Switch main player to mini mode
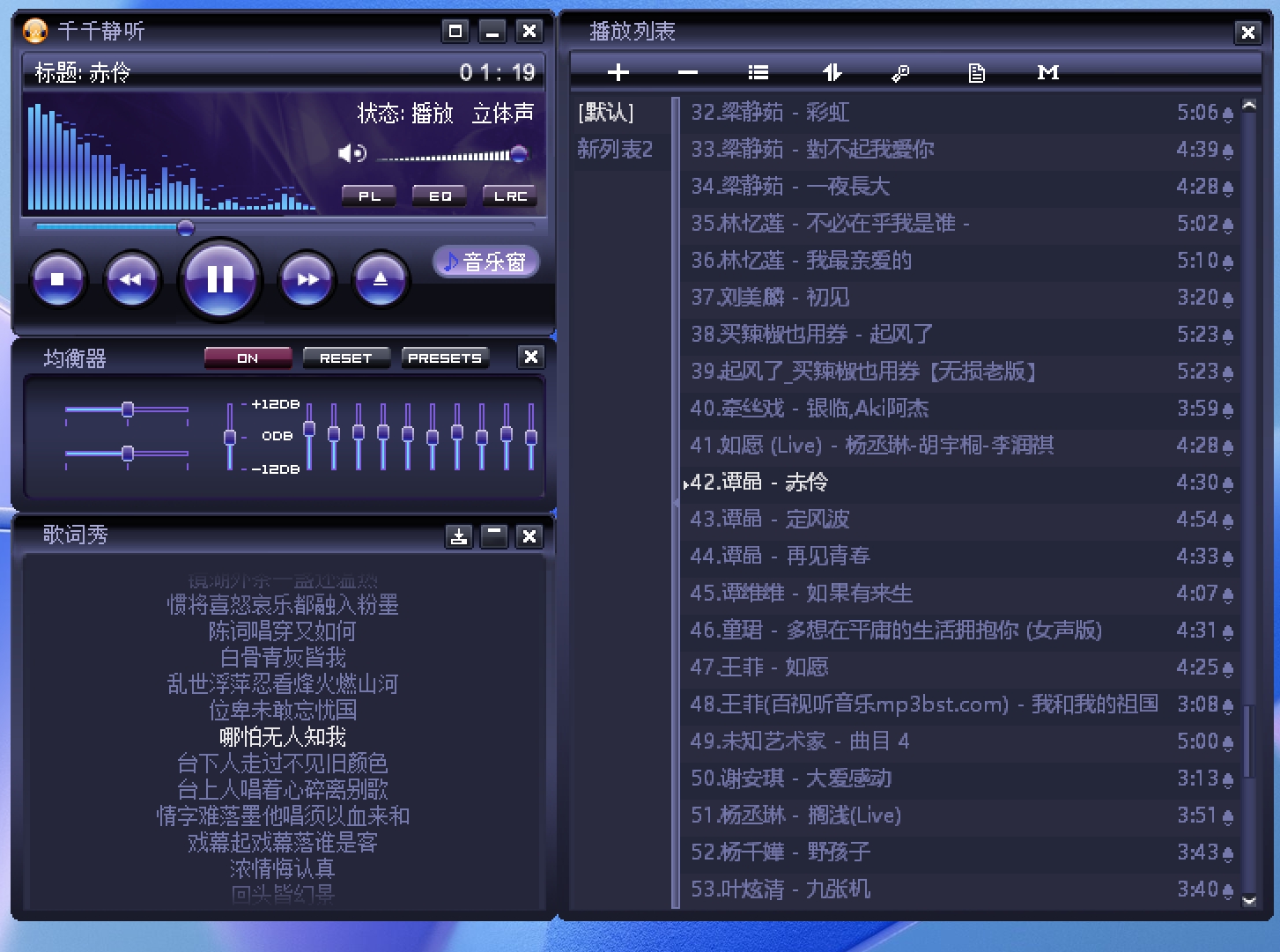The height and width of the screenshot is (952, 1280). 455,32
